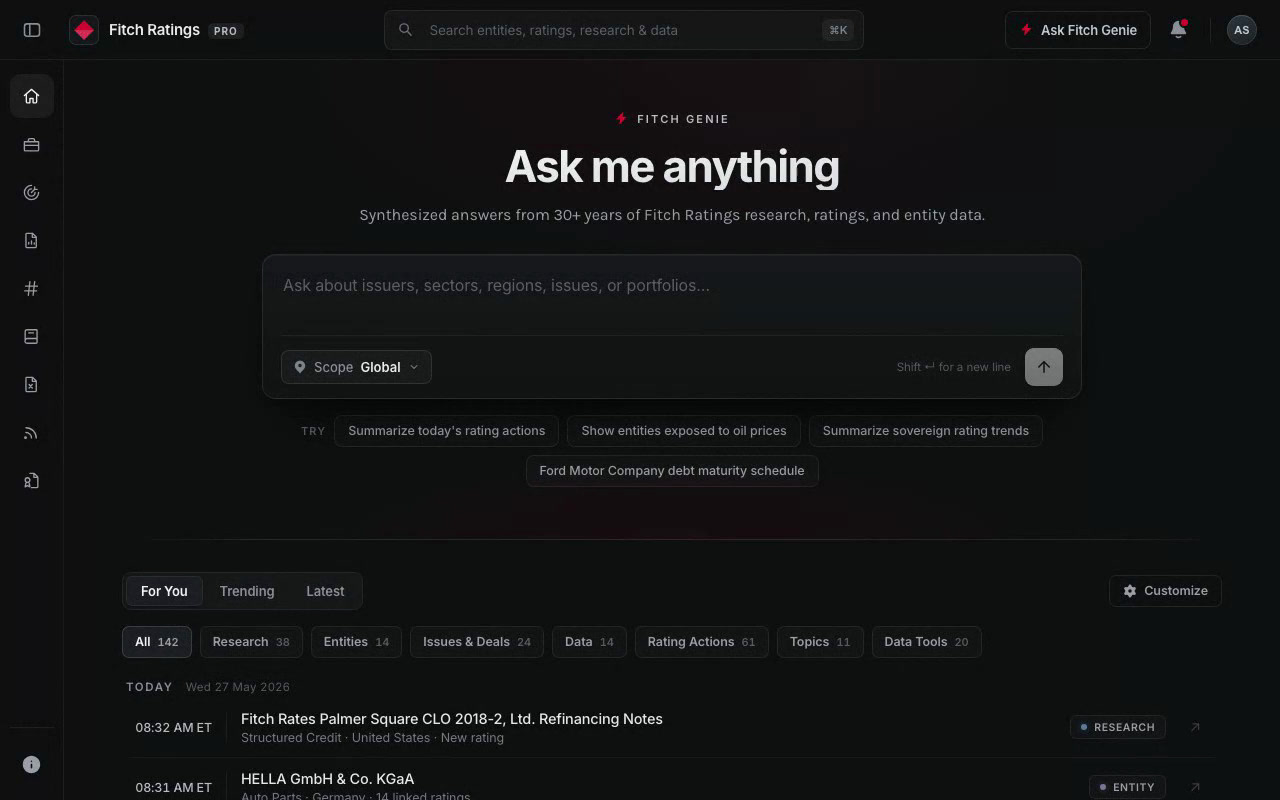Screen dimensions: 1280x800
Task: Open the briefcase portfolio sidebar icon
Action: click(32, 145)
